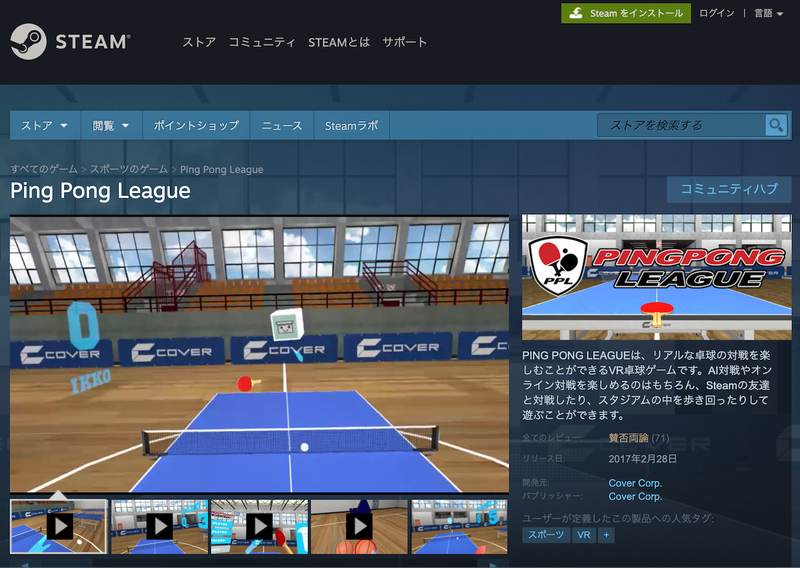Viewport: 800px width, 568px height.
Task: Click Ping Pong League breadcrumb link
Action: pyautogui.click(x=221, y=169)
